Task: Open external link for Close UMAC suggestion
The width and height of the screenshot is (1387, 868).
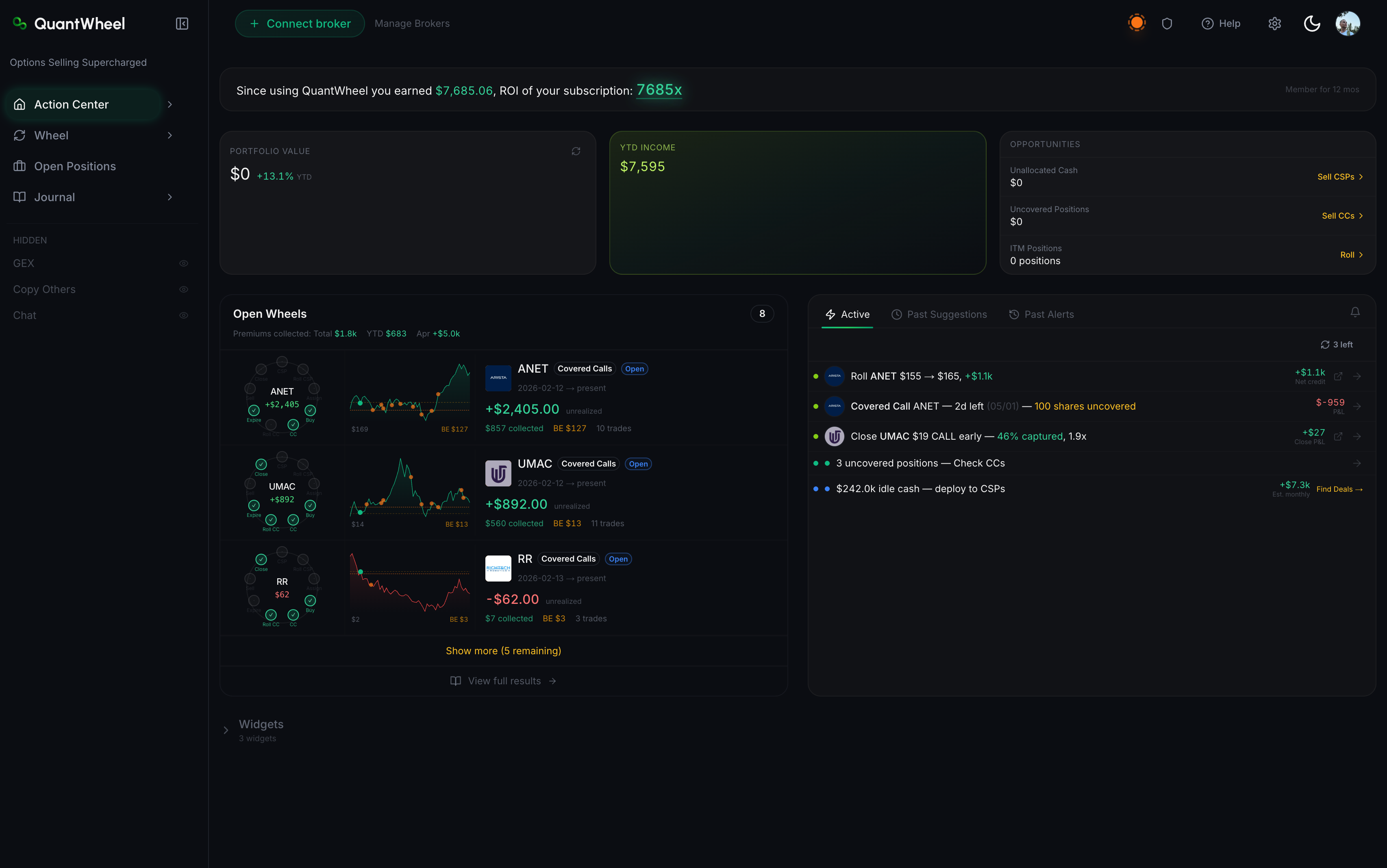Action: pyautogui.click(x=1338, y=436)
